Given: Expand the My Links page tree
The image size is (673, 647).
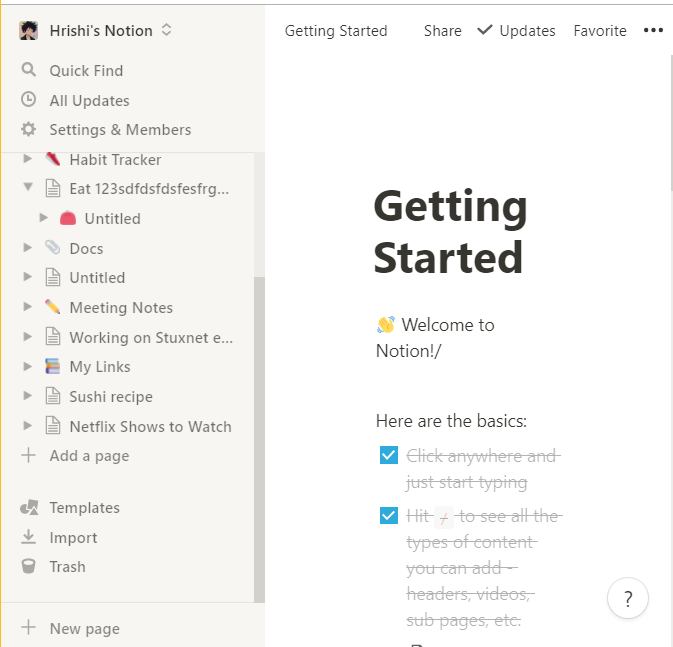Looking at the screenshot, I should click(x=27, y=366).
